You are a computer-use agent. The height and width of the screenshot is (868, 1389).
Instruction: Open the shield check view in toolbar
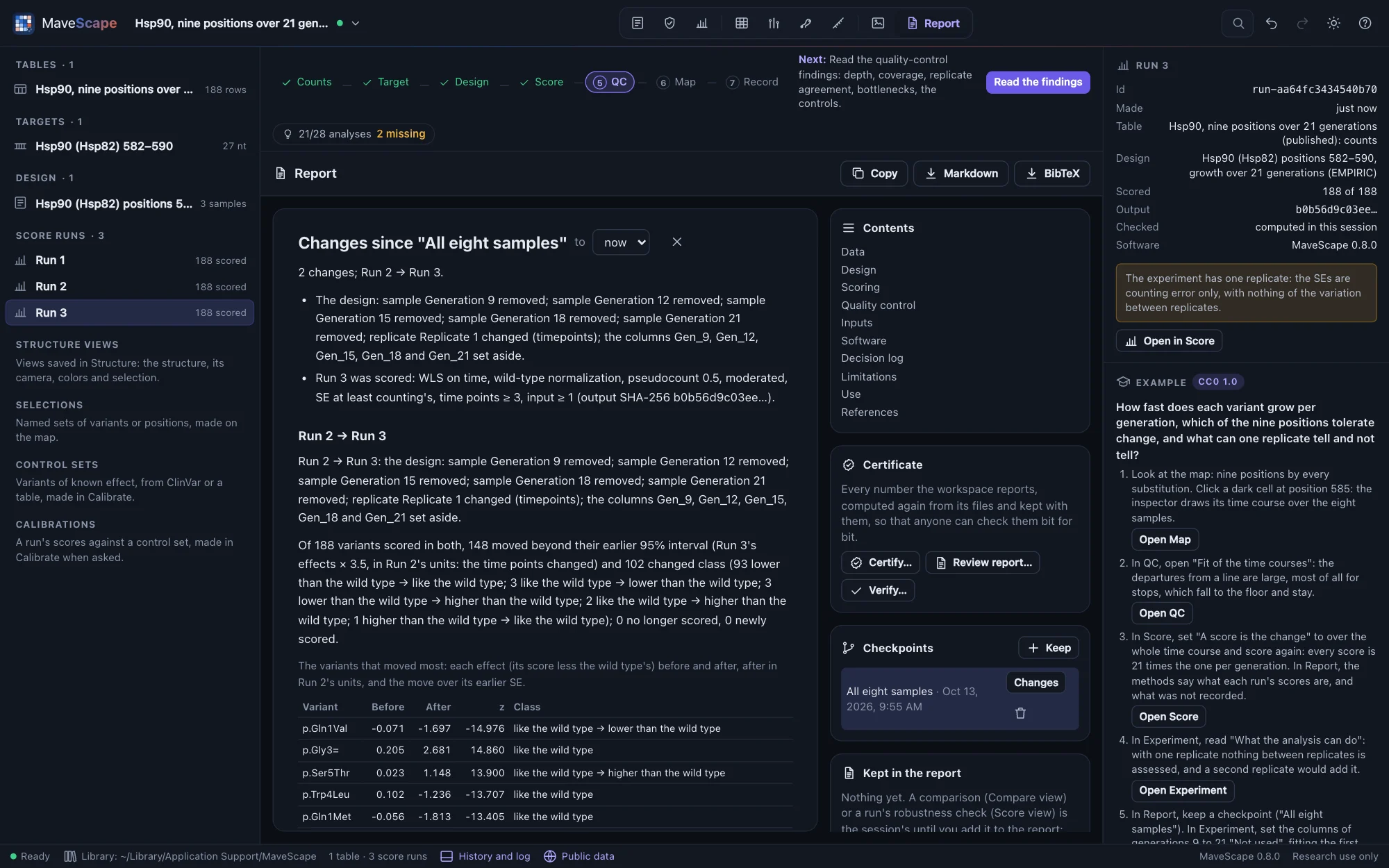669,23
